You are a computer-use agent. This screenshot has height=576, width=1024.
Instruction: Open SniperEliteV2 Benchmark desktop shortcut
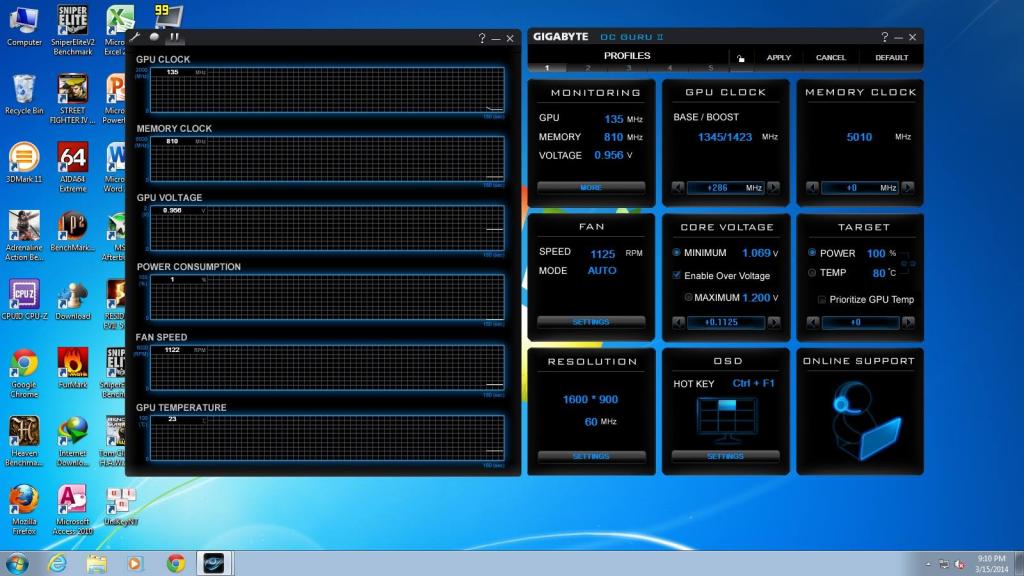point(72,30)
